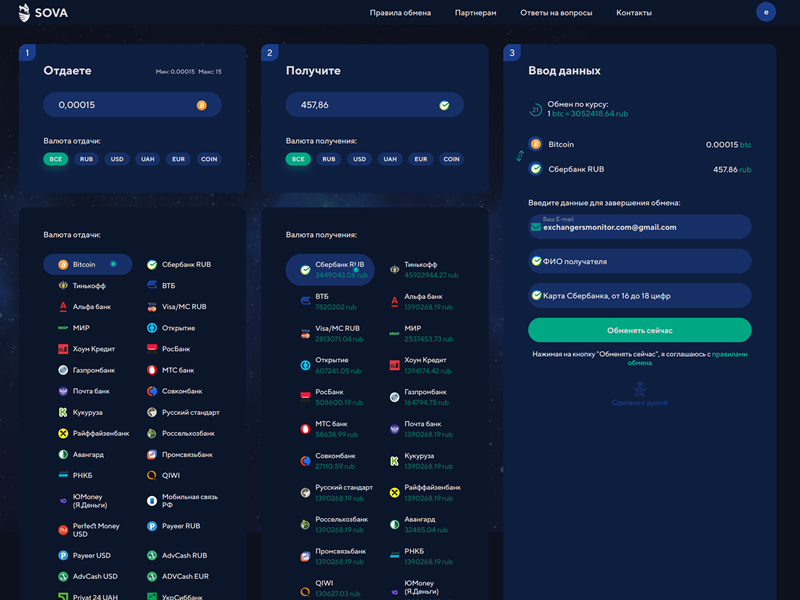Select Хоум Кредит in receive list
This screenshot has width=800, height=600.
coord(420,365)
